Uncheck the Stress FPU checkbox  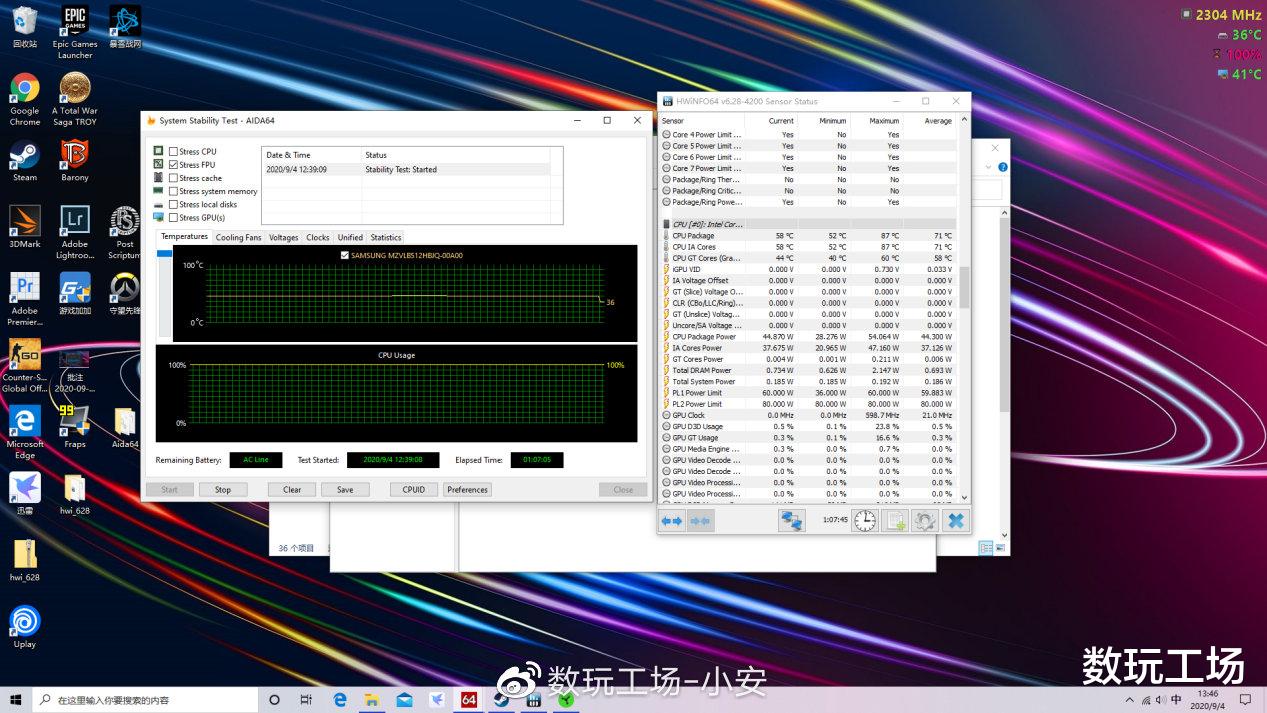click(174, 165)
